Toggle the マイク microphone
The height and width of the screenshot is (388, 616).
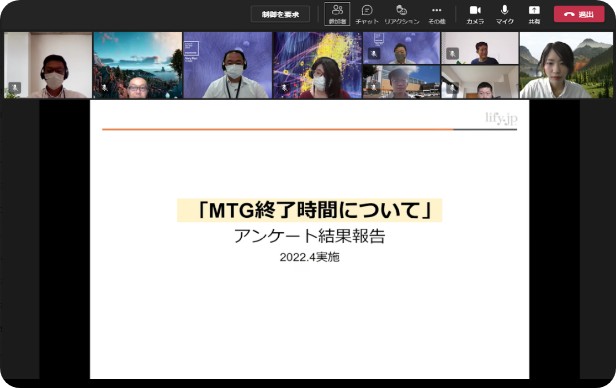[504, 15]
